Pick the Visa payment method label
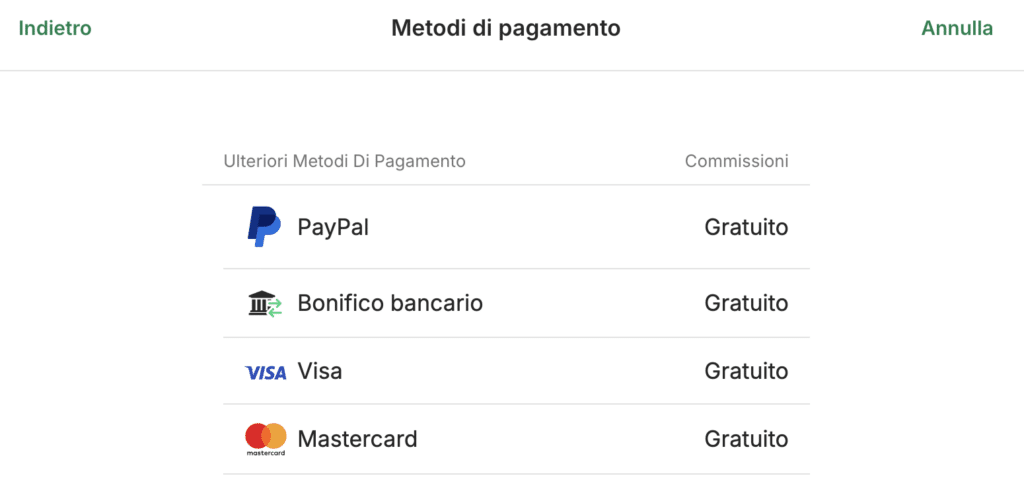Image resolution: width=1024 pixels, height=499 pixels. pyautogui.click(x=320, y=371)
